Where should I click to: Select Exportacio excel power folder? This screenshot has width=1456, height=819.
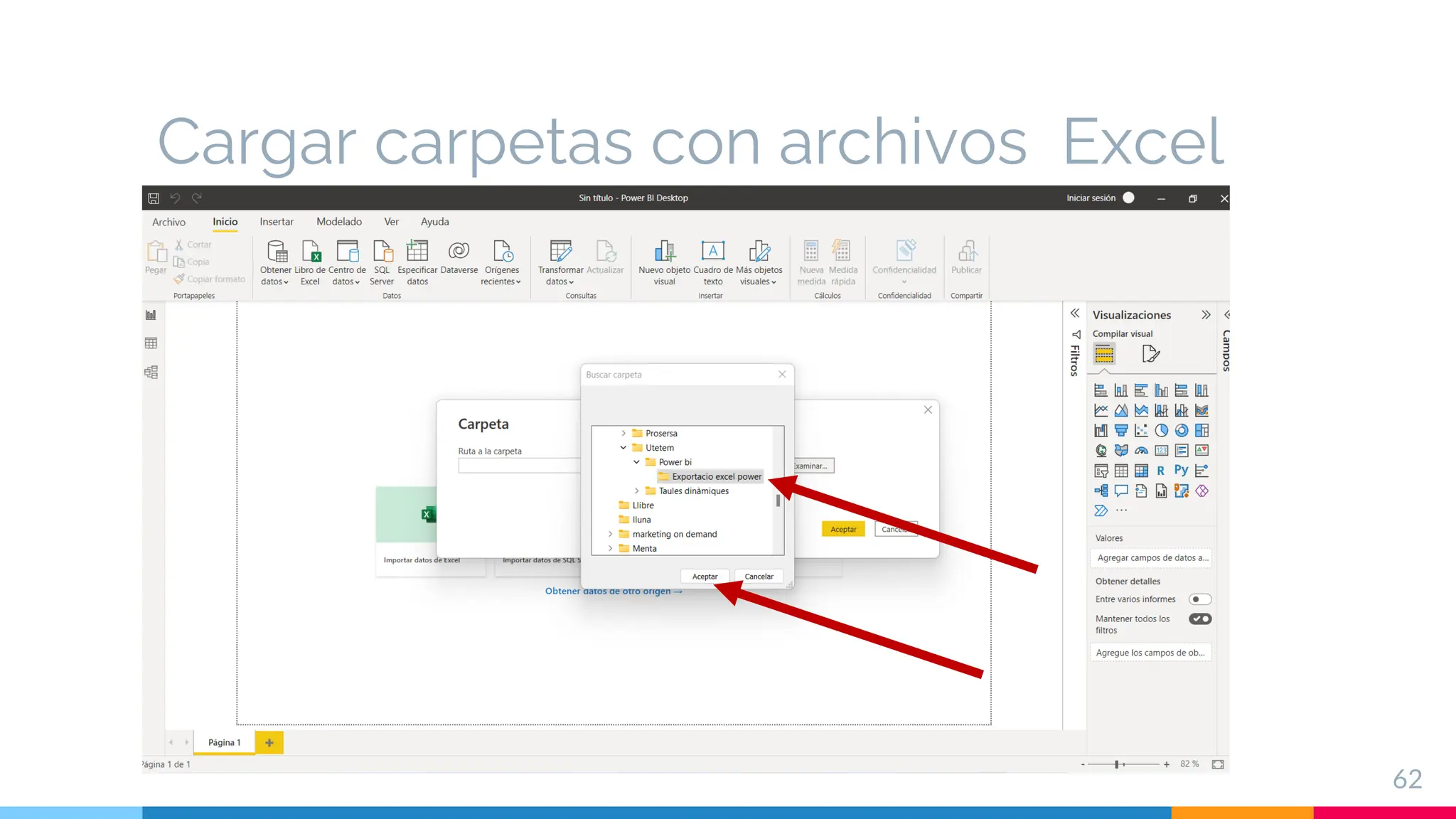[x=710, y=476]
